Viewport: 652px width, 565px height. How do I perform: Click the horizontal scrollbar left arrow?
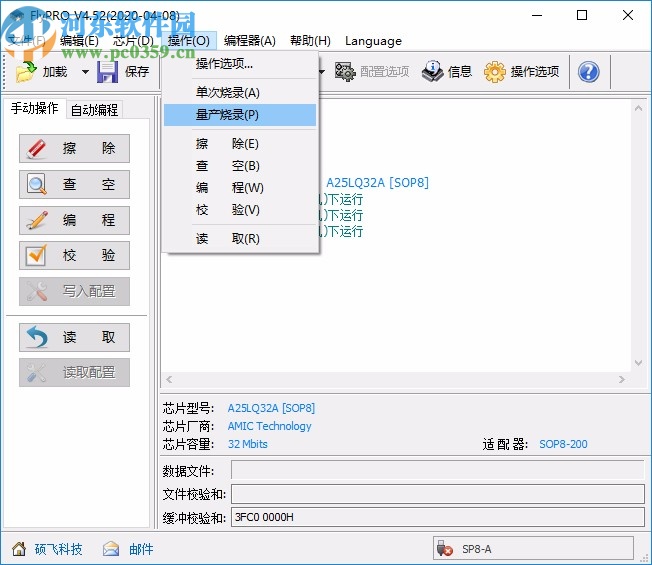point(169,379)
